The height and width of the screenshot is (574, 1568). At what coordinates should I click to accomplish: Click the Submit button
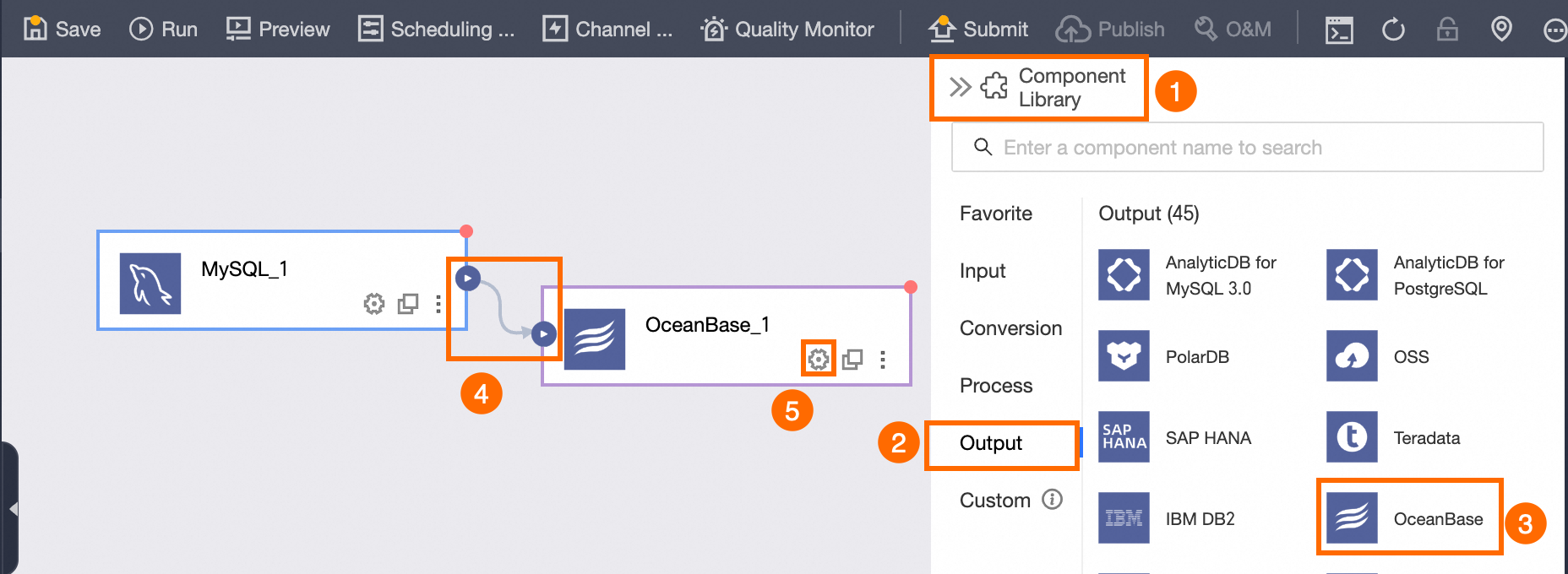pyautogui.click(x=978, y=29)
